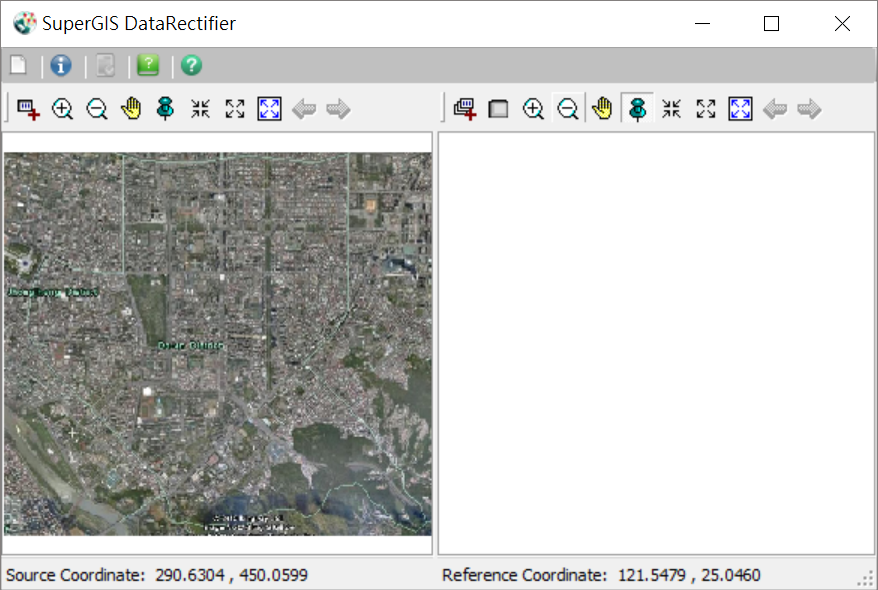Select Zoom In on the source toolbar
878x590 pixels.
62,109
